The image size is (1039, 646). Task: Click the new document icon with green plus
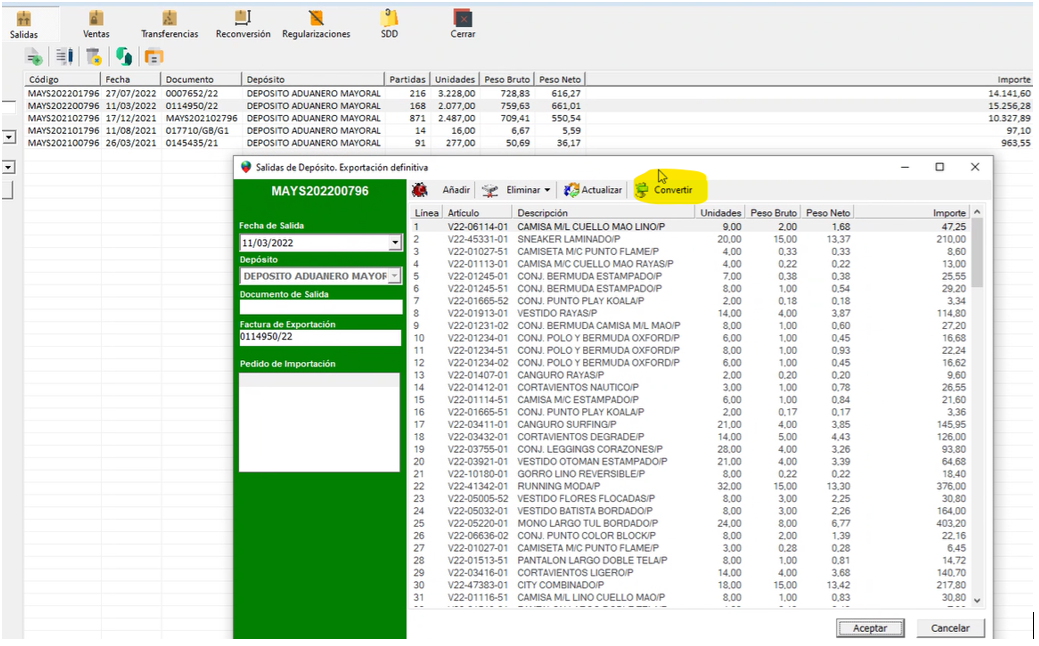pyautogui.click(x=35, y=57)
